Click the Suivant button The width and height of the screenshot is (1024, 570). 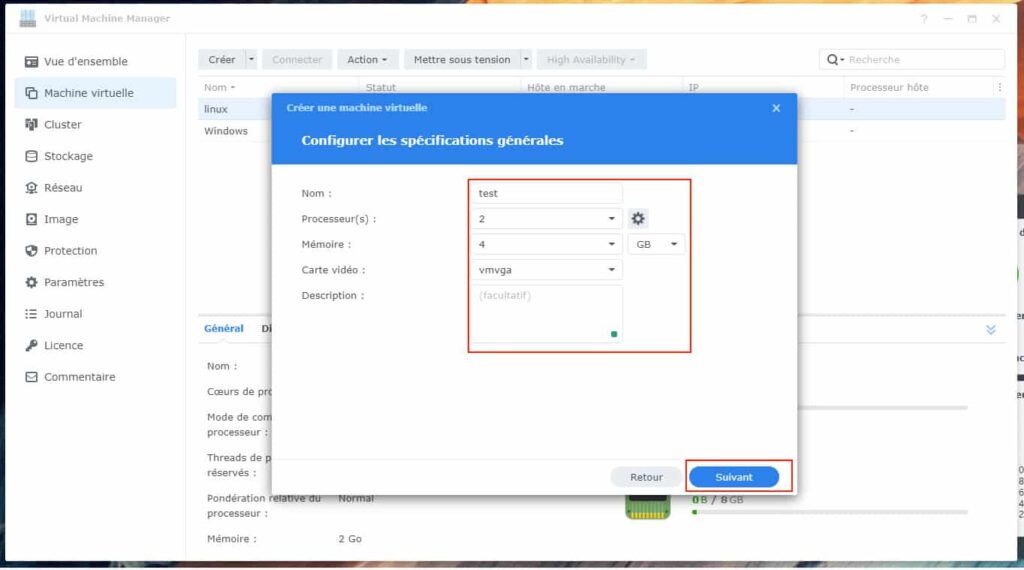tap(733, 477)
